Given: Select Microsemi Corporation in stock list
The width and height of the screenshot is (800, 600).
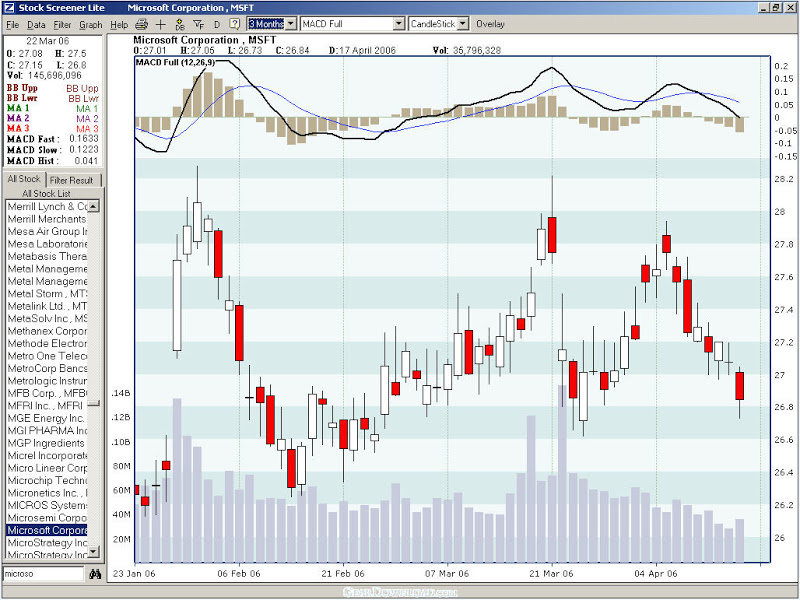Looking at the screenshot, I should 47,518.
